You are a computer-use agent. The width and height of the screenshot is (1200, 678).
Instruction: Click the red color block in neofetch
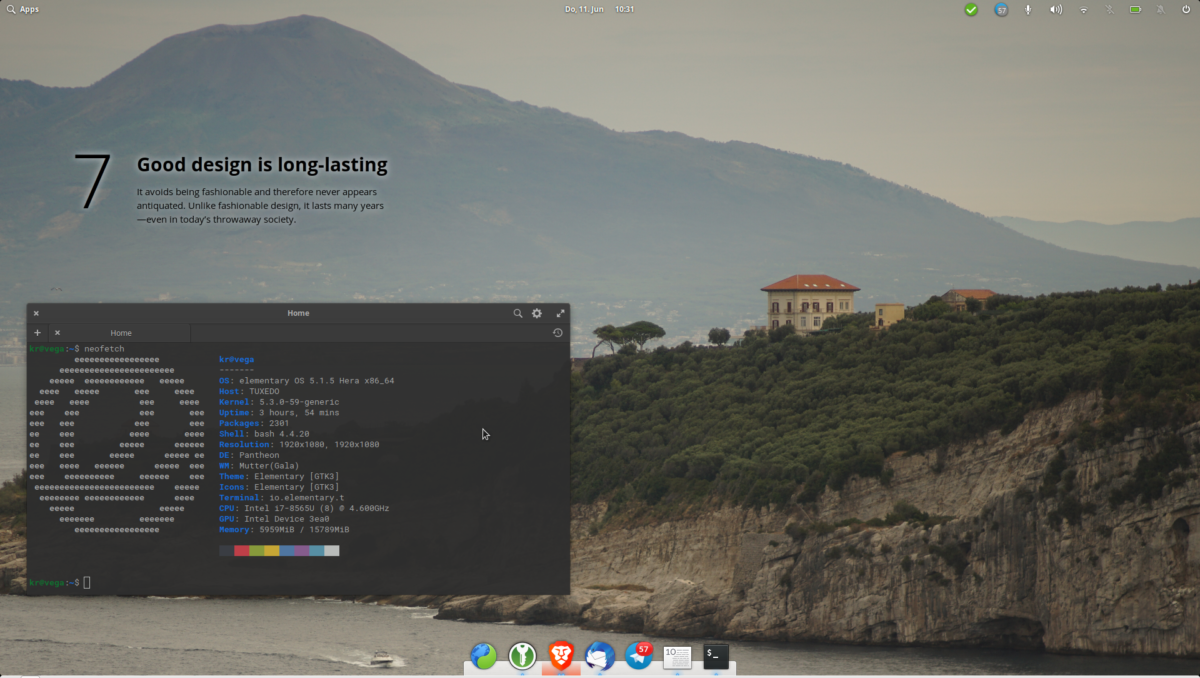241,550
